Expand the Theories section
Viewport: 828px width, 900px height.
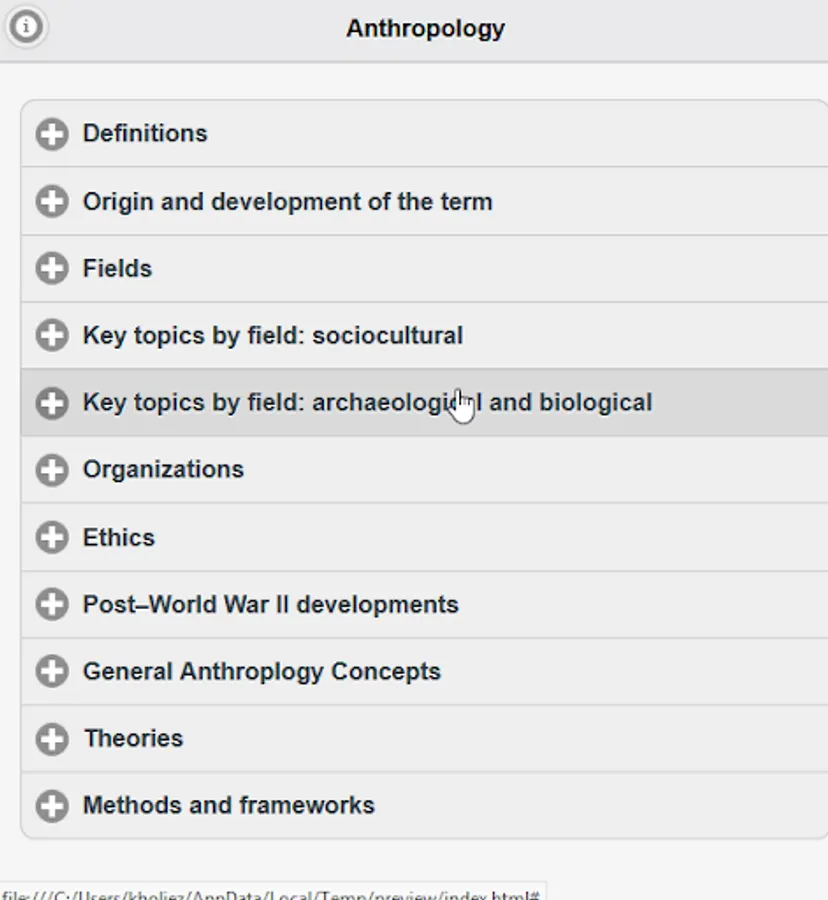click(x=133, y=739)
